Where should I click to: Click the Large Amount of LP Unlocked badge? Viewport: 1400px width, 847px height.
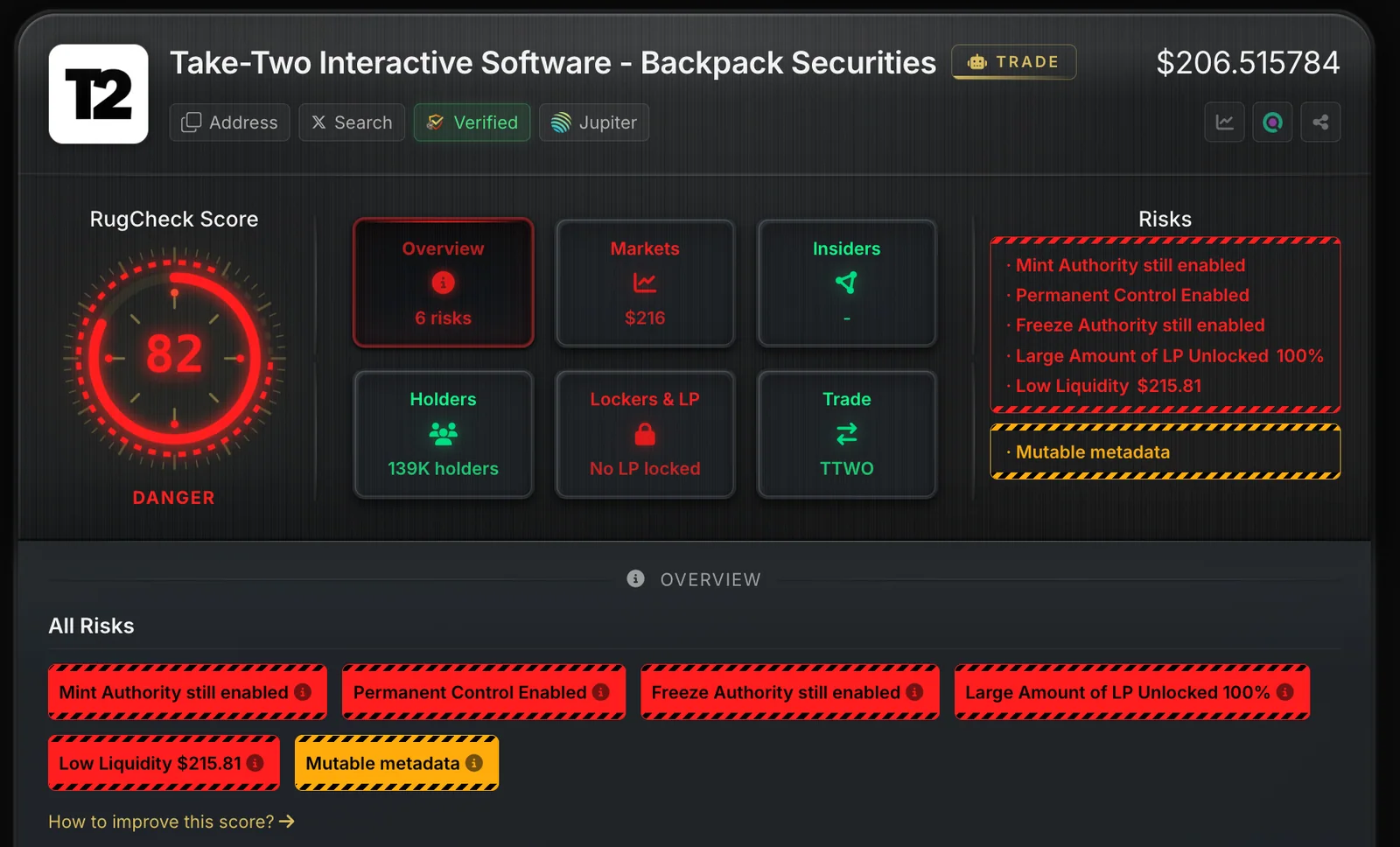click(x=1131, y=692)
